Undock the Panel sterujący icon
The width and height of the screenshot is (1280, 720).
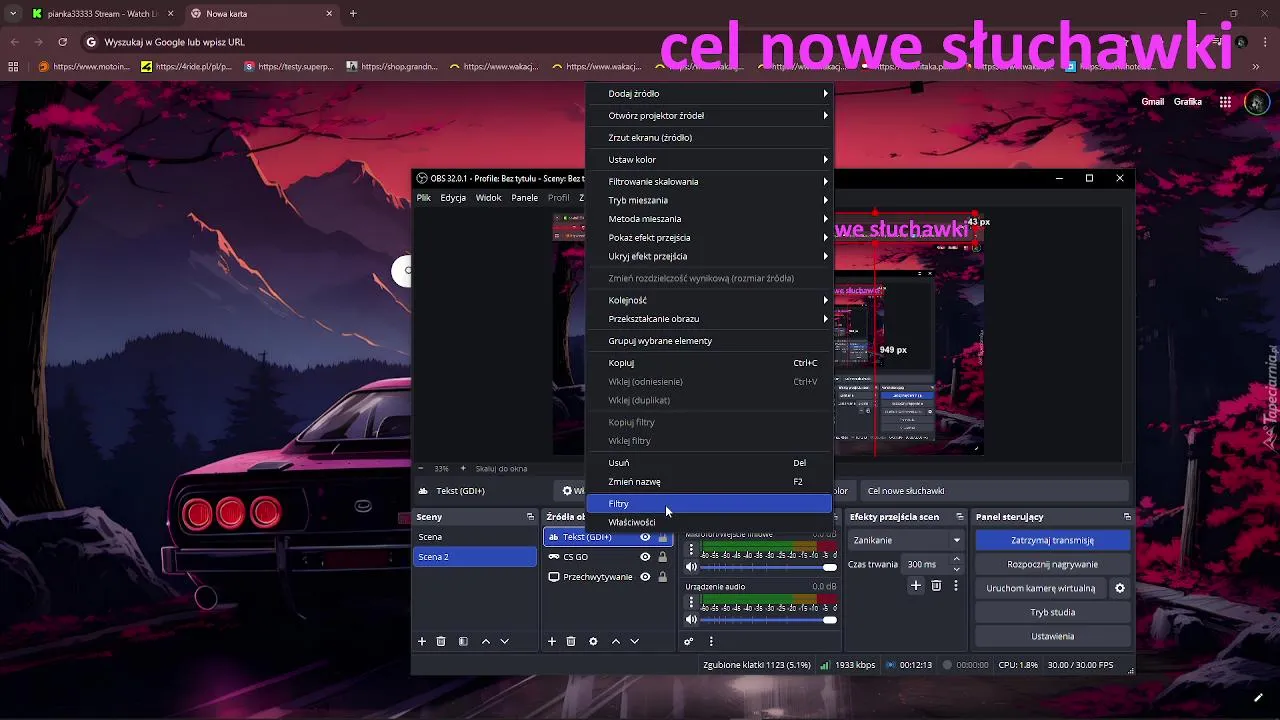(x=1127, y=517)
